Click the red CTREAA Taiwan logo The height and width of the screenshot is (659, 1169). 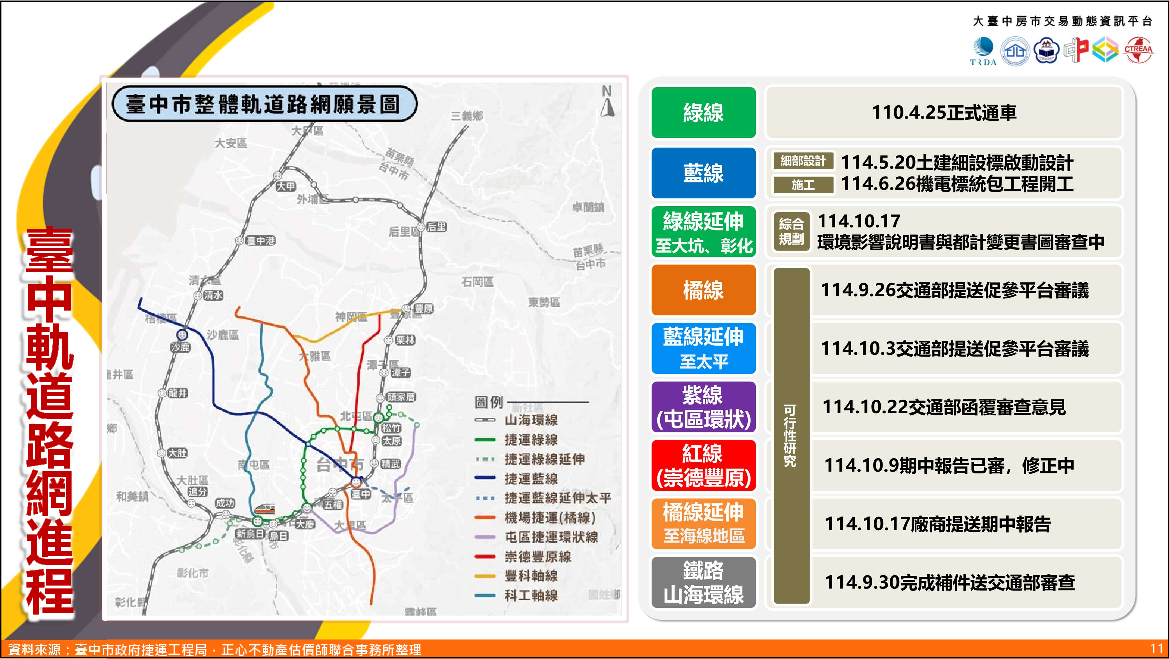[1137, 50]
